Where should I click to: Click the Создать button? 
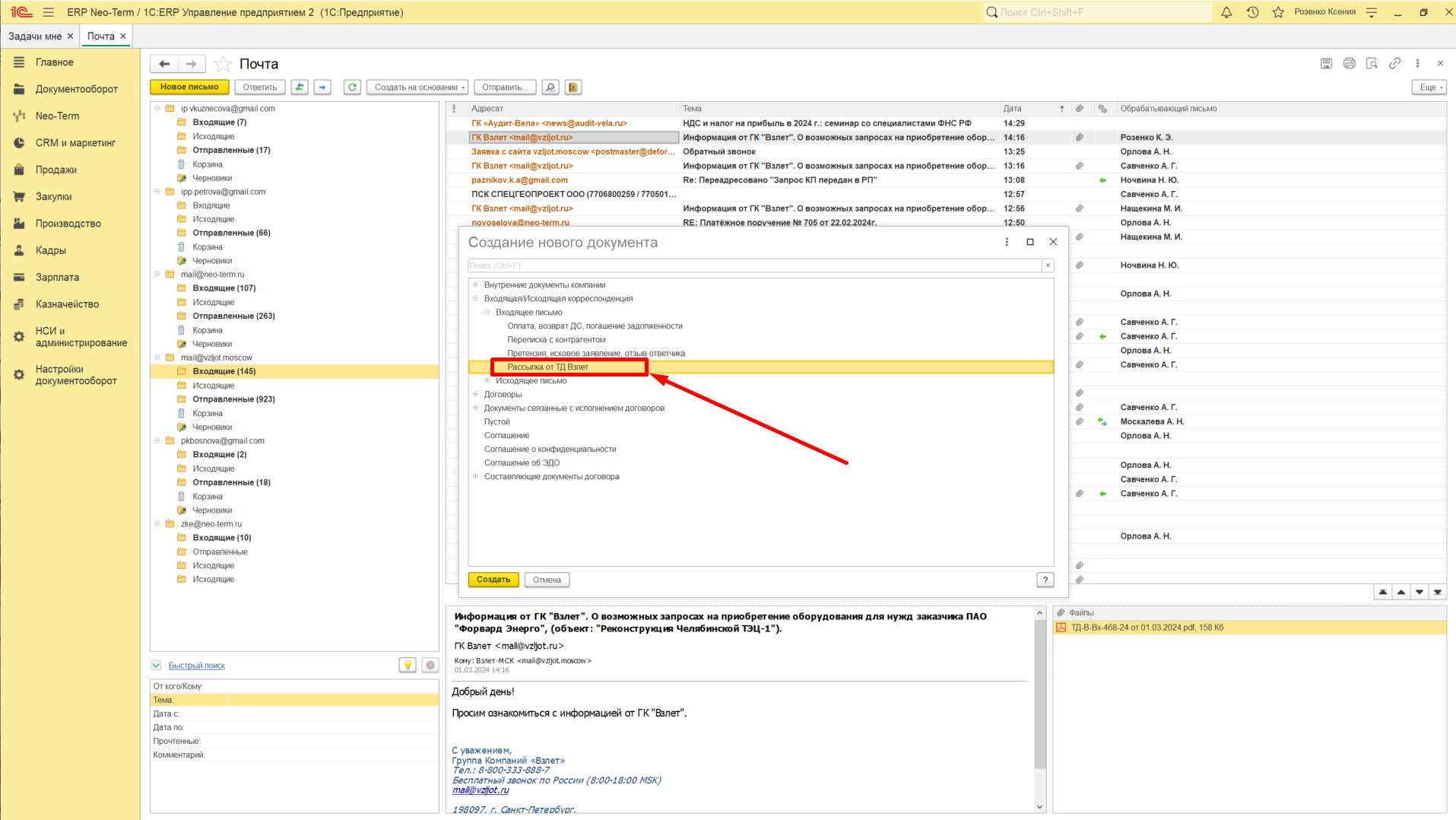coord(493,580)
